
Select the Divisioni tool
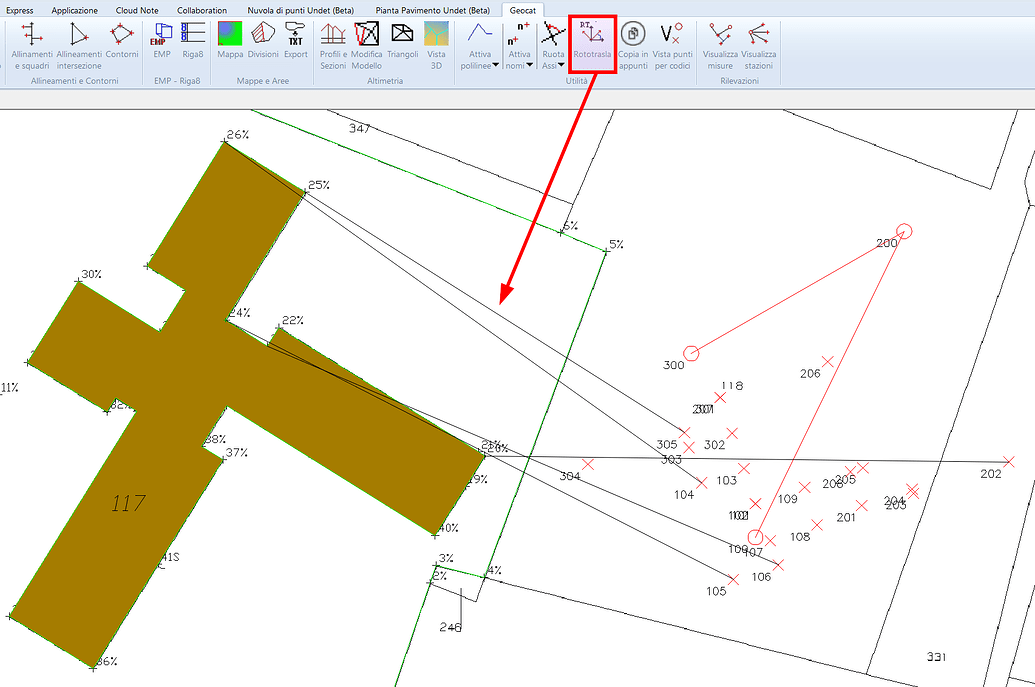pyautogui.click(x=263, y=40)
